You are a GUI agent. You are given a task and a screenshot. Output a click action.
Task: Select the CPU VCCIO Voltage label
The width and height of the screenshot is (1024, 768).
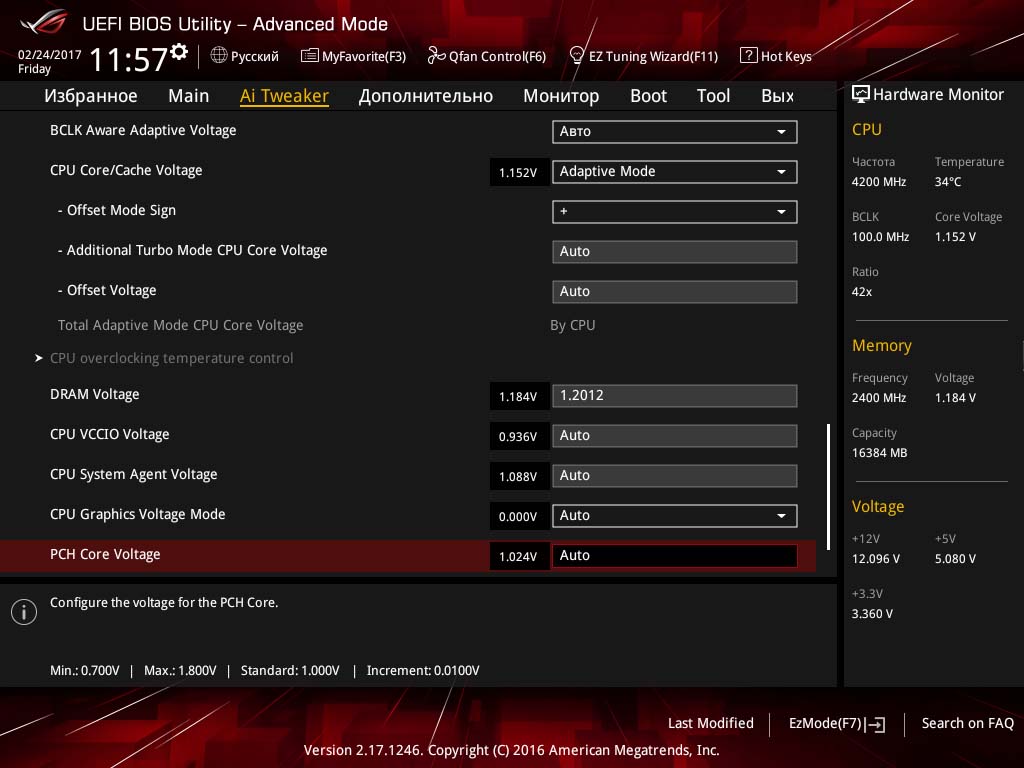tap(110, 434)
